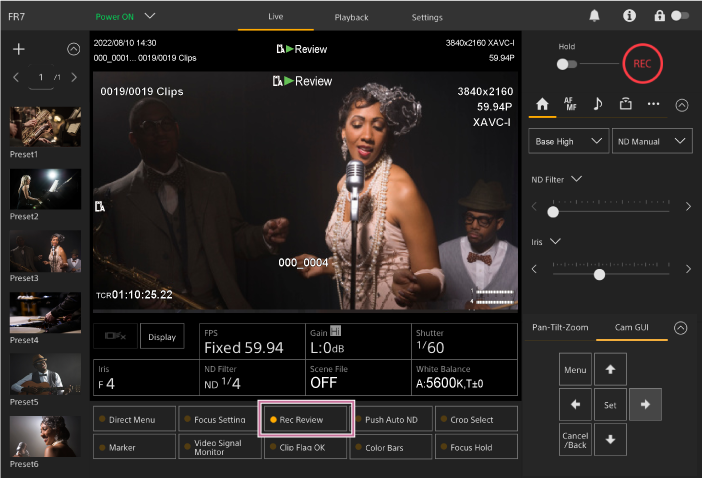Switch to the Pan-Tilt-Zoom tab

coord(559,327)
